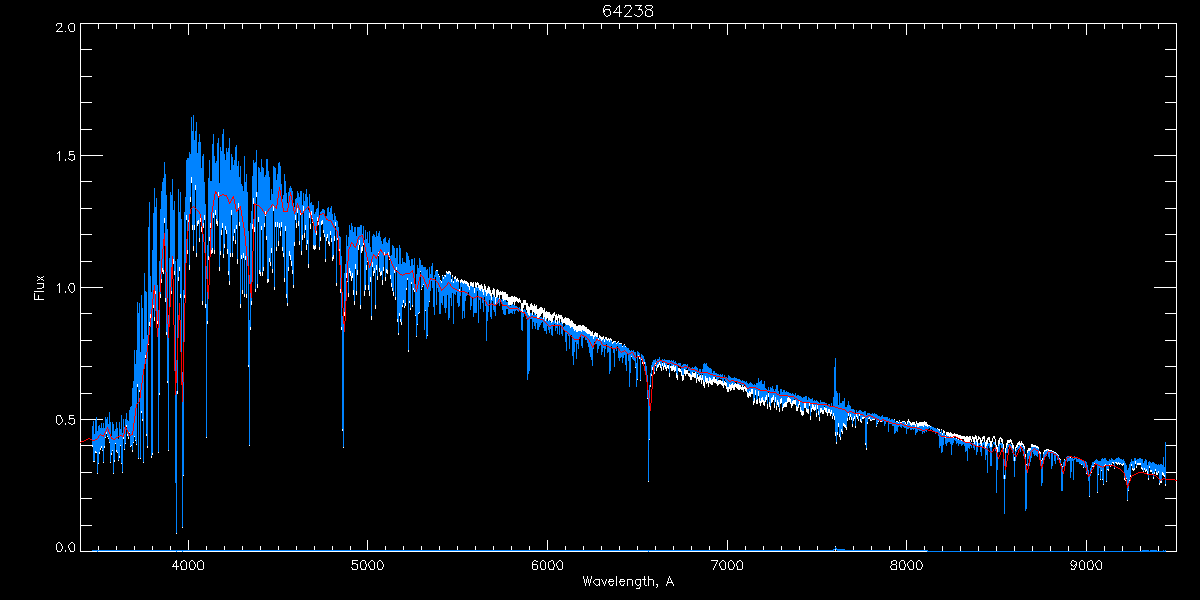Click the 0.0 flux tick label

pyautogui.click(x=64, y=547)
